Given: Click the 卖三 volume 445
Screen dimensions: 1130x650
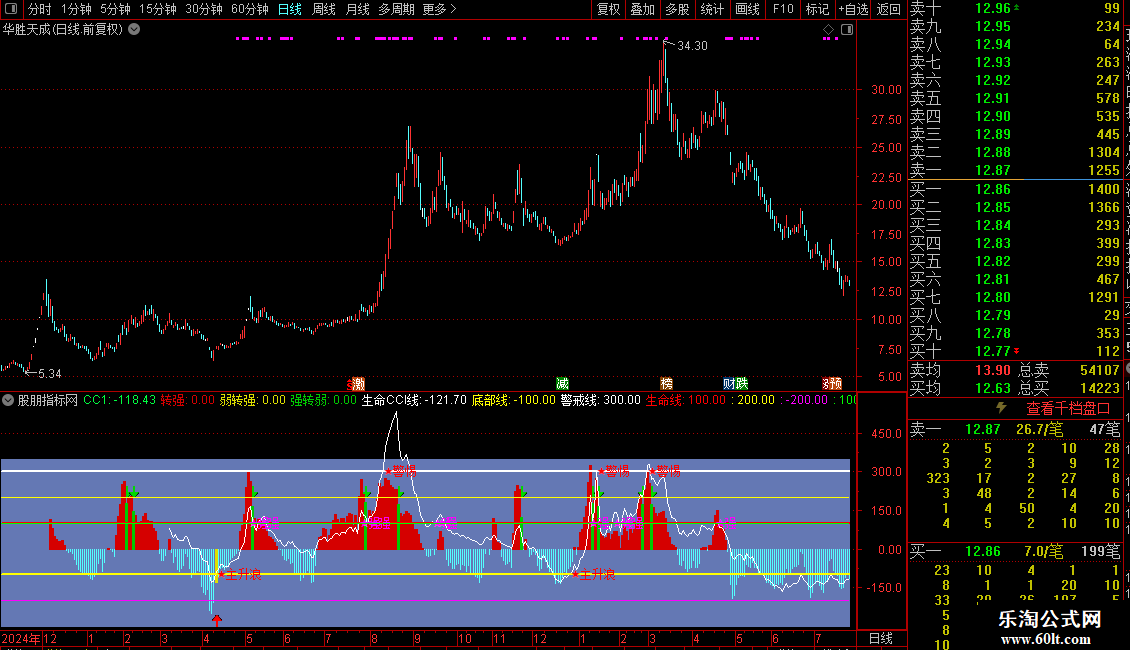Looking at the screenshot, I should click(1108, 134).
